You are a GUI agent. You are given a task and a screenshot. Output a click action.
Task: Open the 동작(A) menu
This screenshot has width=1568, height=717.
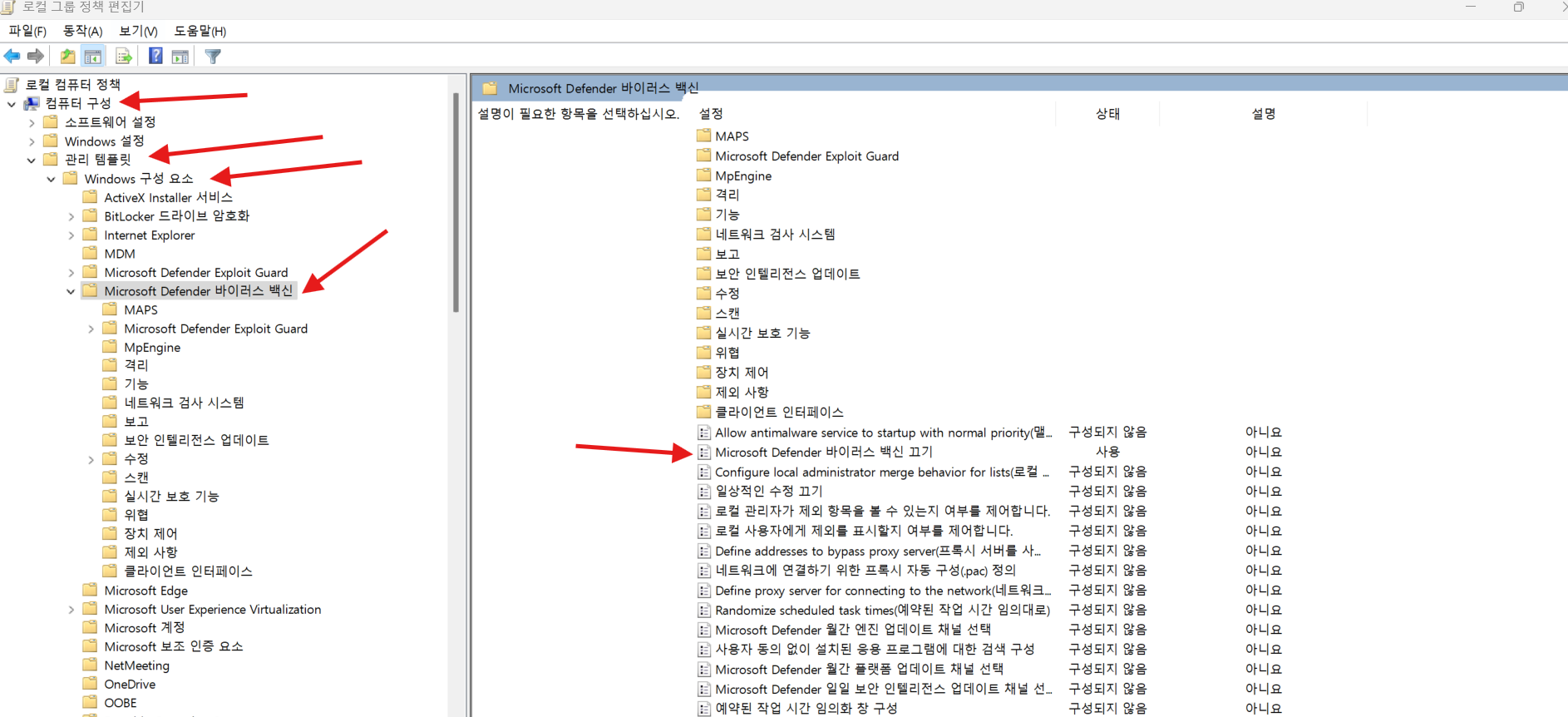pyautogui.click(x=82, y=31)
